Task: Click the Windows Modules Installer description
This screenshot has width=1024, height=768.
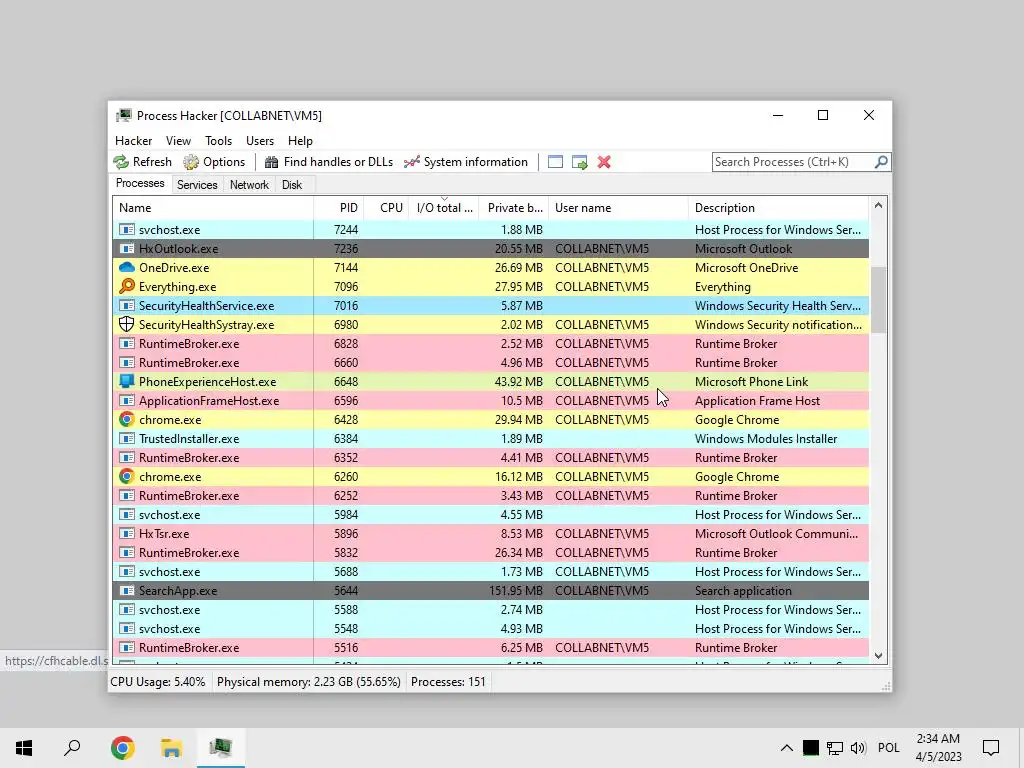Action: pos(765,439)
